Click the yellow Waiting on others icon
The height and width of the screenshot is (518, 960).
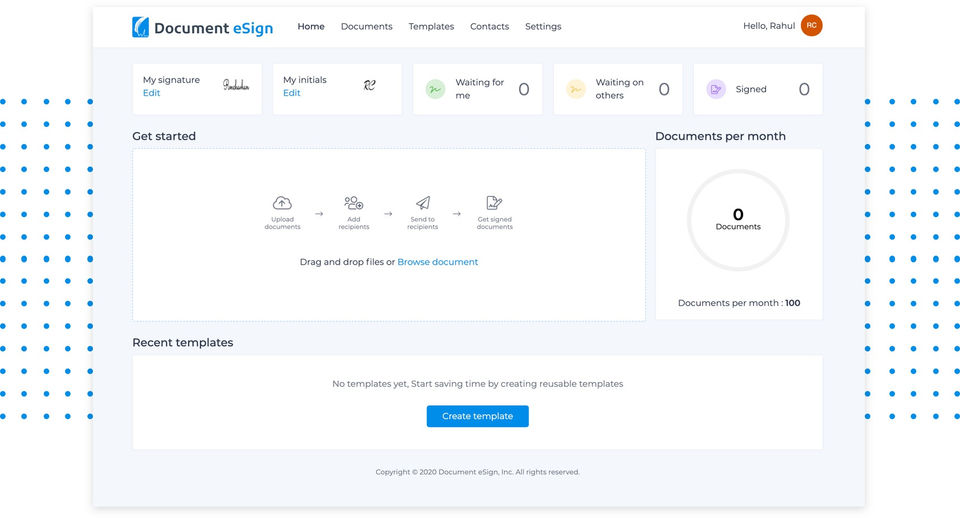click(x=575, y=89)
